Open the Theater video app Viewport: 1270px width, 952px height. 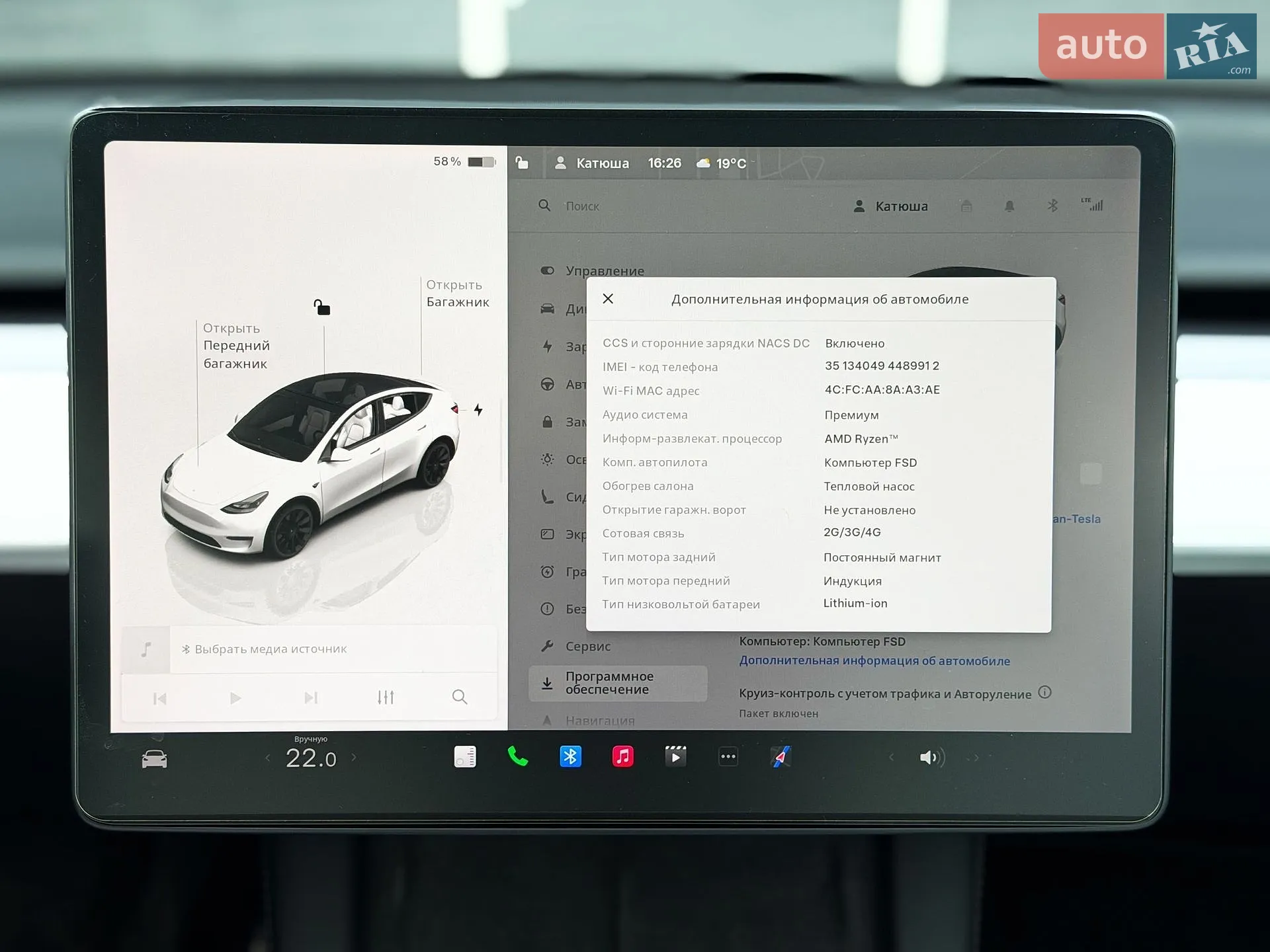pyautogui.click(x=675, y=756)
